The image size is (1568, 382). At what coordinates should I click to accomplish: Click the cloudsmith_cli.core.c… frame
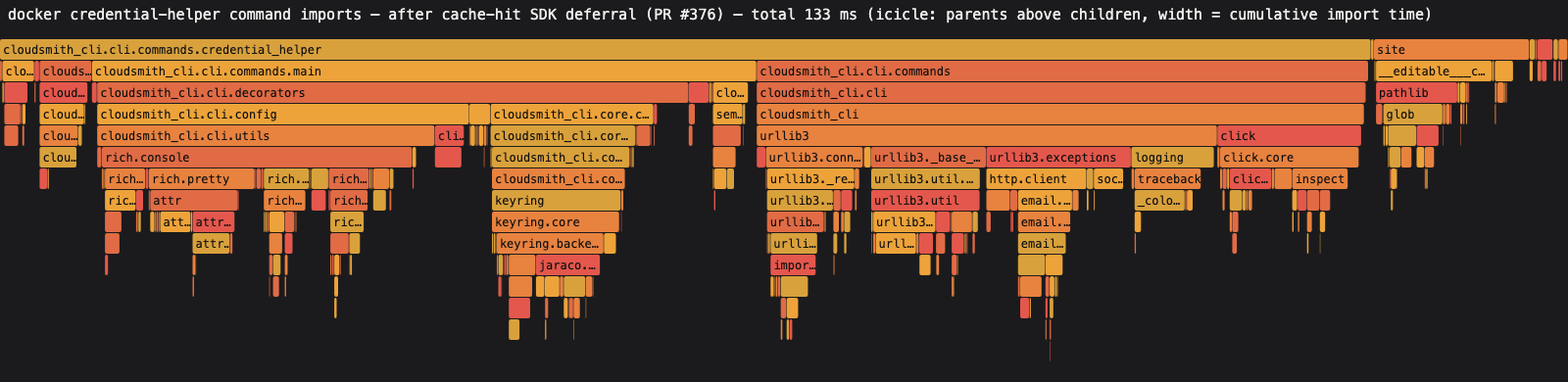pyautogui.click(x=572, y=115)
